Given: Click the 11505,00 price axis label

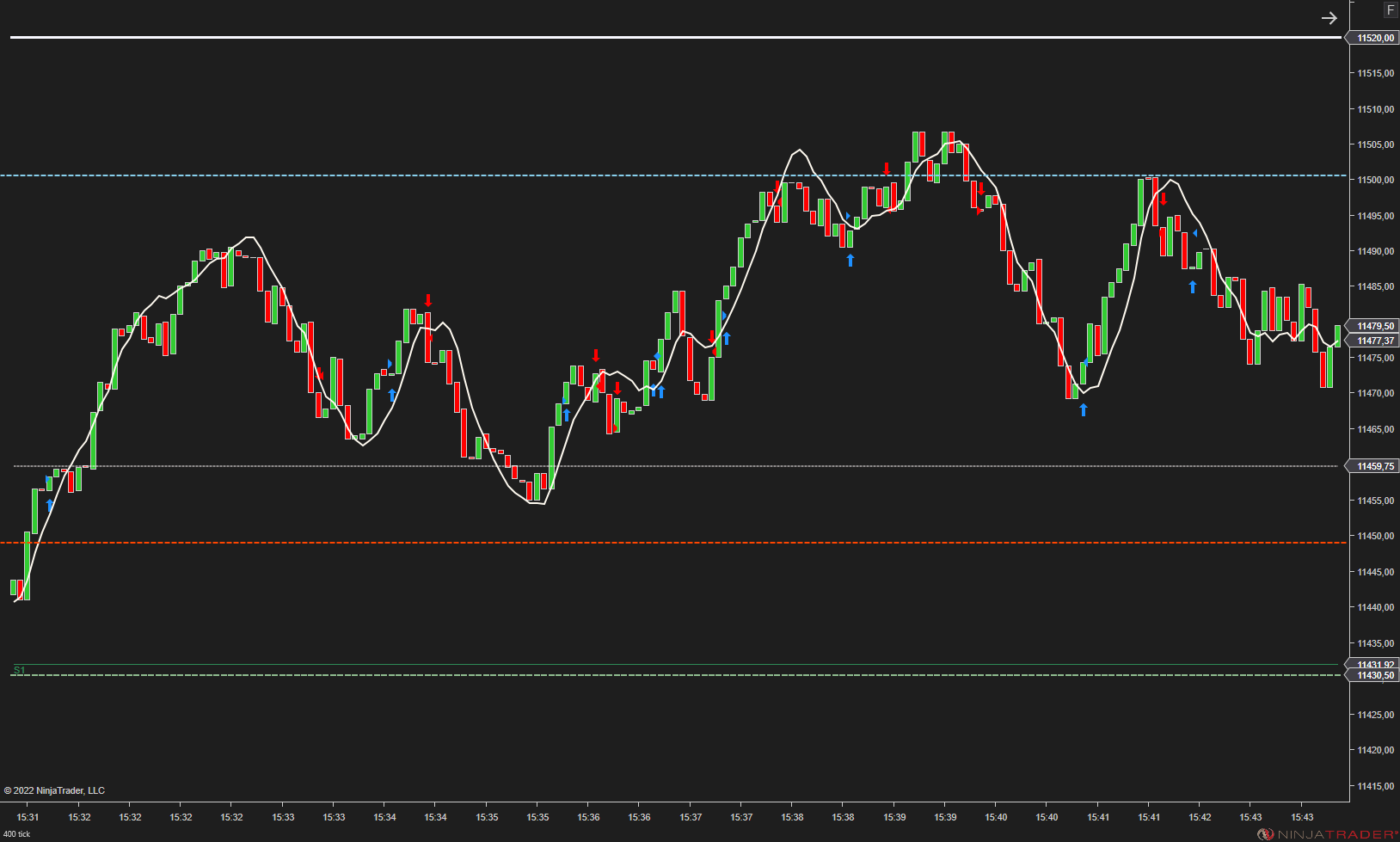Looking at the screenshot, I should 1376,144.
